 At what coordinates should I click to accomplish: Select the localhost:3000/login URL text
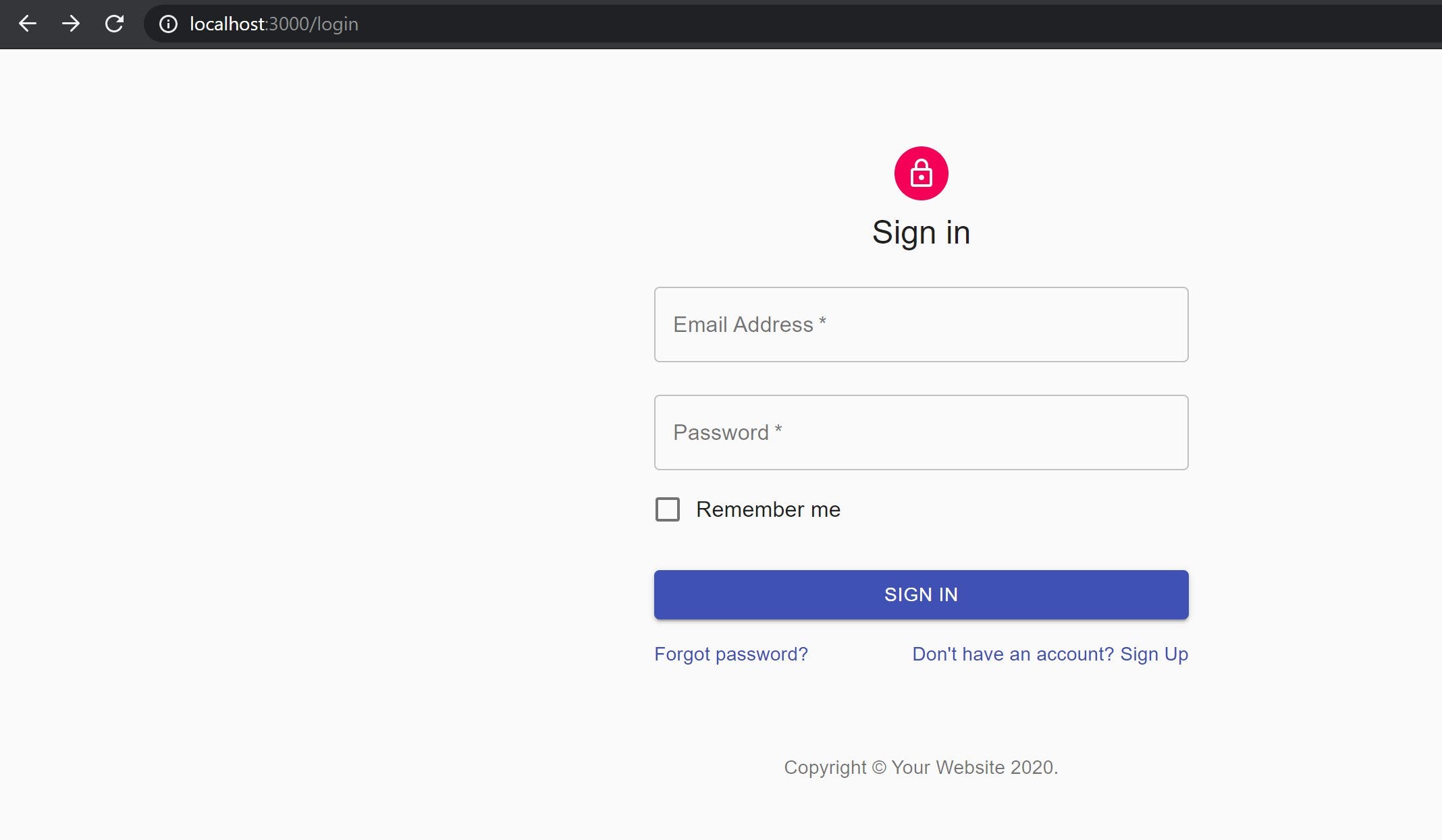click(273, 24)
